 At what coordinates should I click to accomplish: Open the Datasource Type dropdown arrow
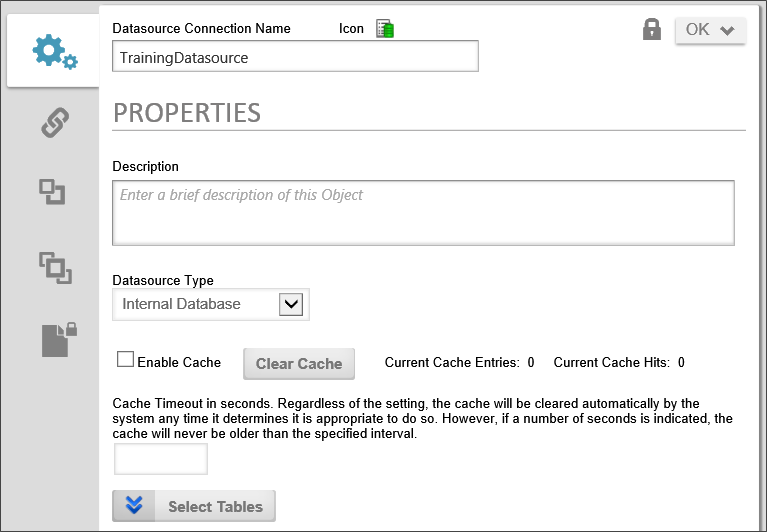[x=290, y=304]
